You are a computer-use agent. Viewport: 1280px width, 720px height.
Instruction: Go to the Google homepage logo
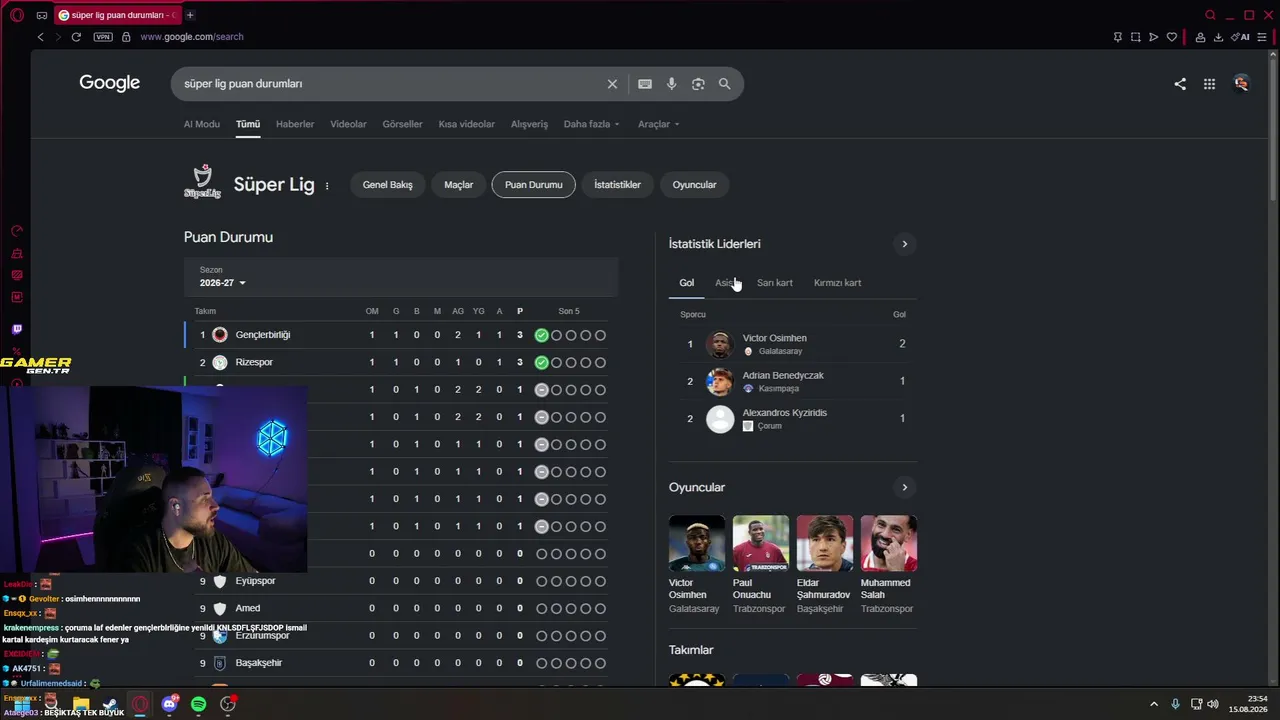pyautogui.click(x=110, y=83)
